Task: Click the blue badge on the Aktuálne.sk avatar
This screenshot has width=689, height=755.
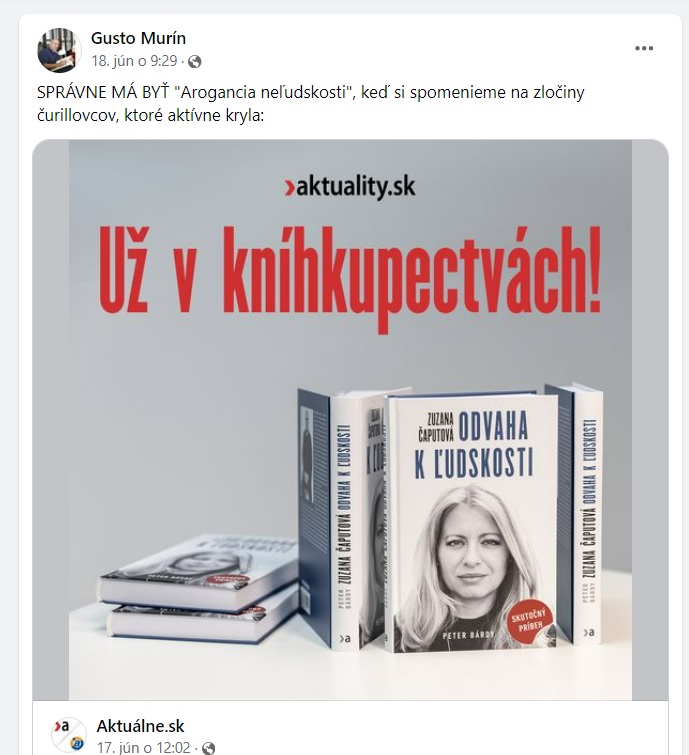Action: click(x=75, y=744)
